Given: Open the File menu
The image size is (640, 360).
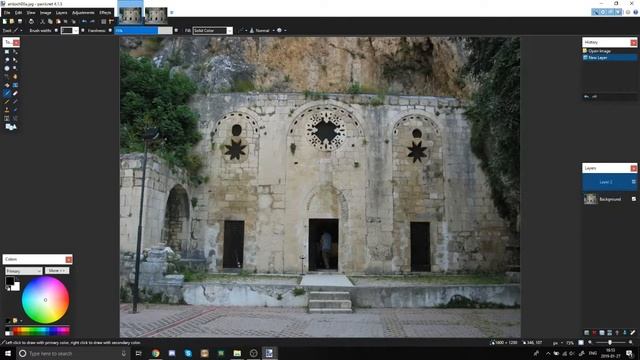Looking at the screenshot, I should 7,13.
